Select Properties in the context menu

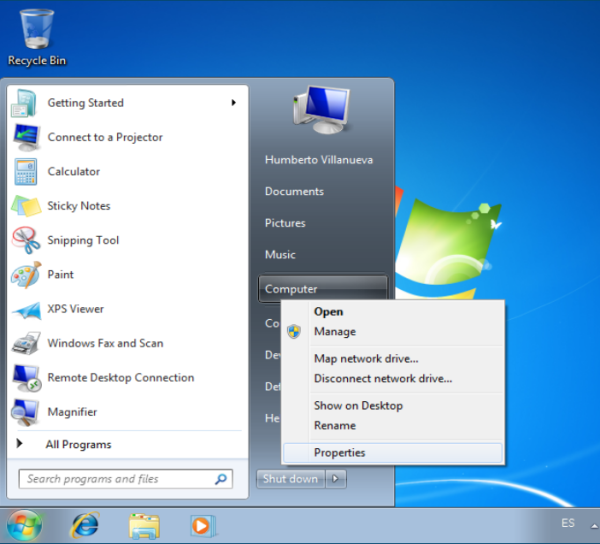point(393,453)
